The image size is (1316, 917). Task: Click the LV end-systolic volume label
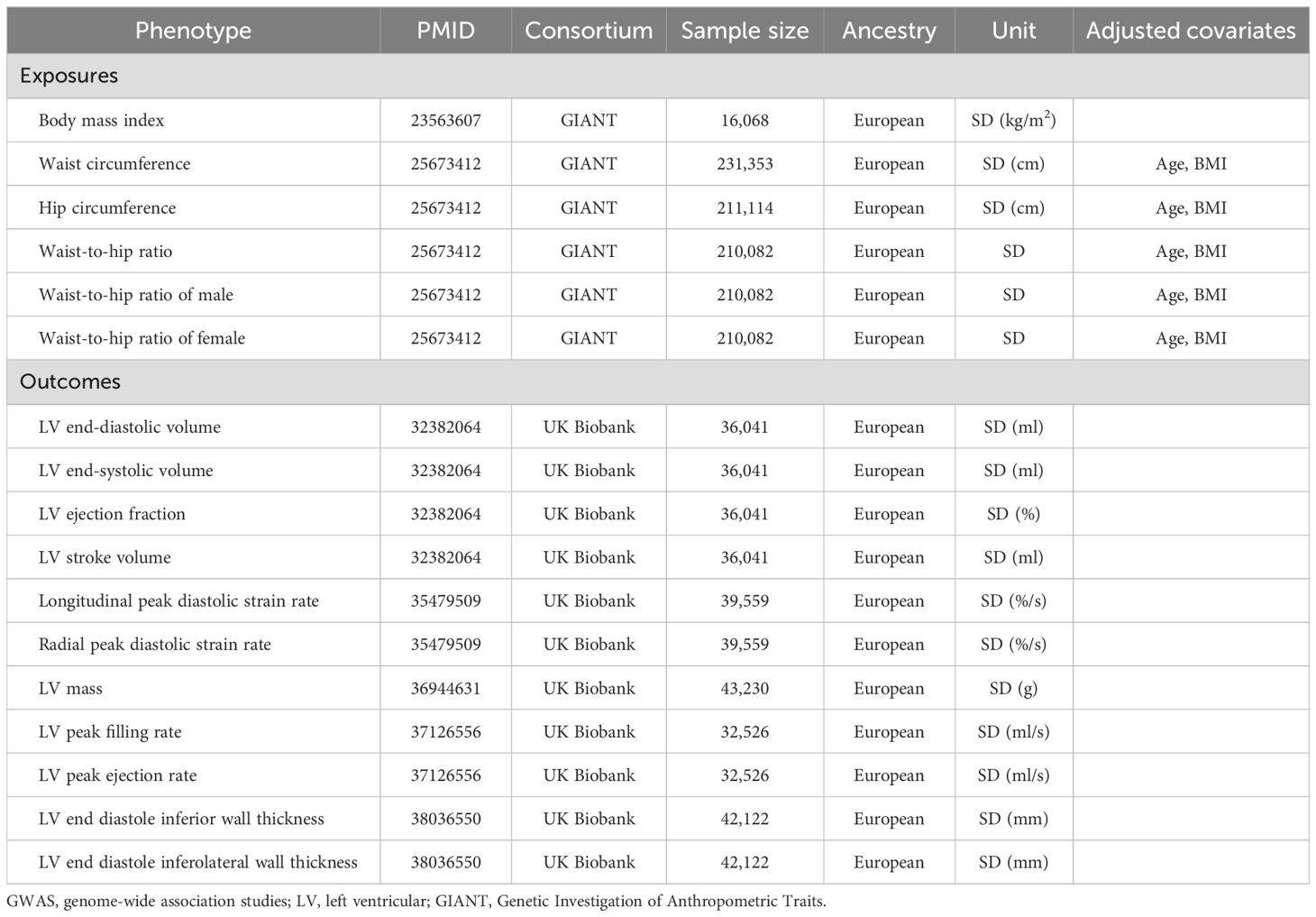coord(126,470)
